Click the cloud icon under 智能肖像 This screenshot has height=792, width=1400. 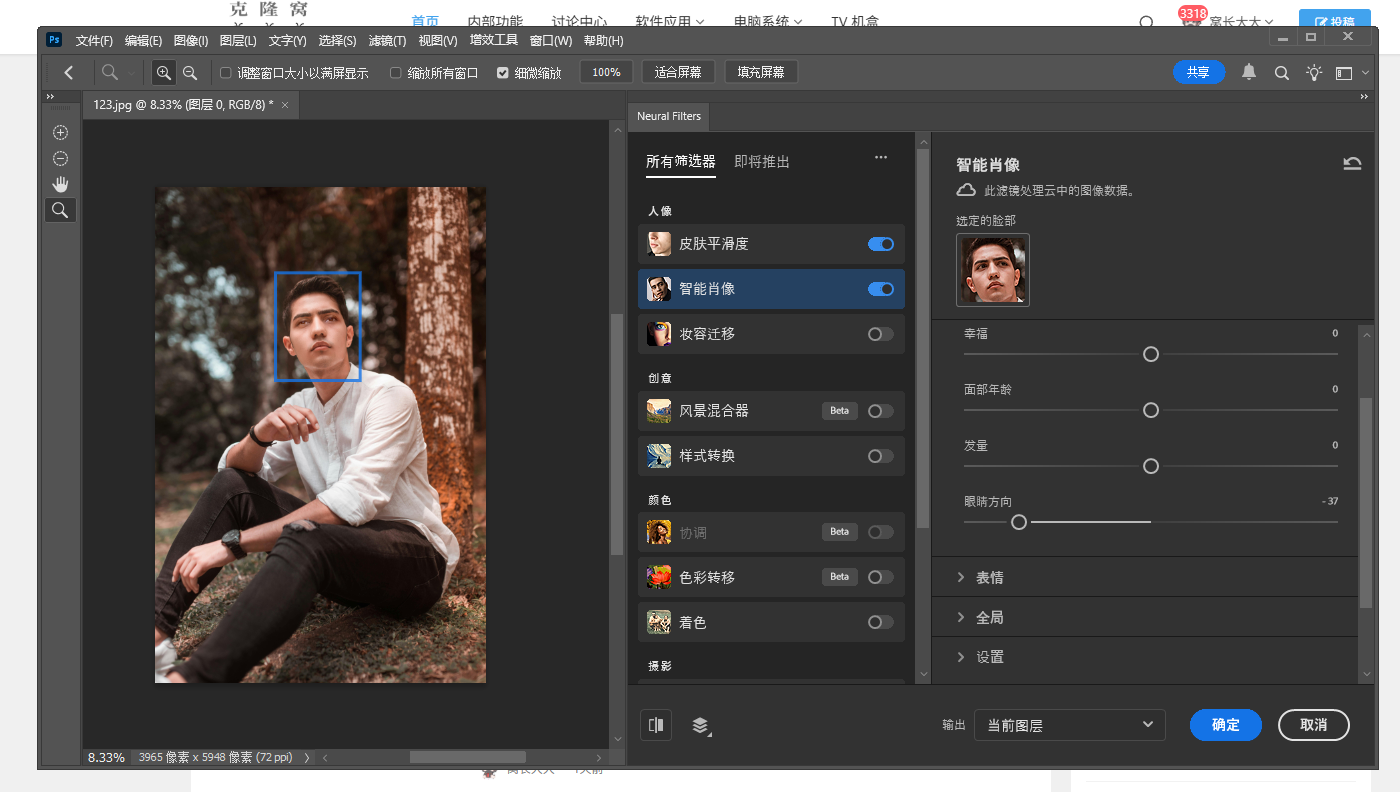(966, 190)
